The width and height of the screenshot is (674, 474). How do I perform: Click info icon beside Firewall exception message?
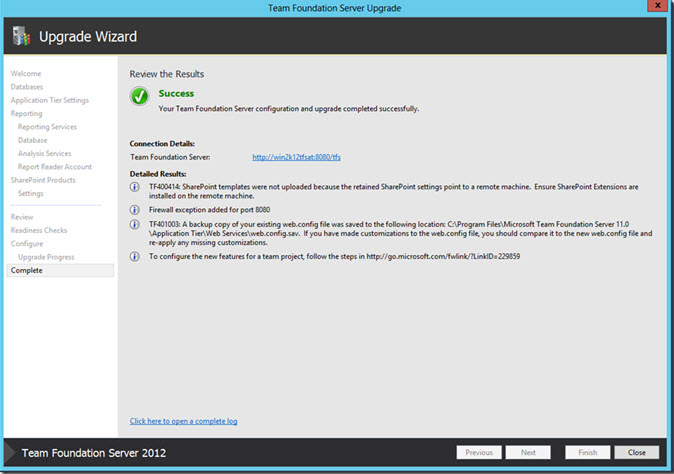[x=135, y=210]
